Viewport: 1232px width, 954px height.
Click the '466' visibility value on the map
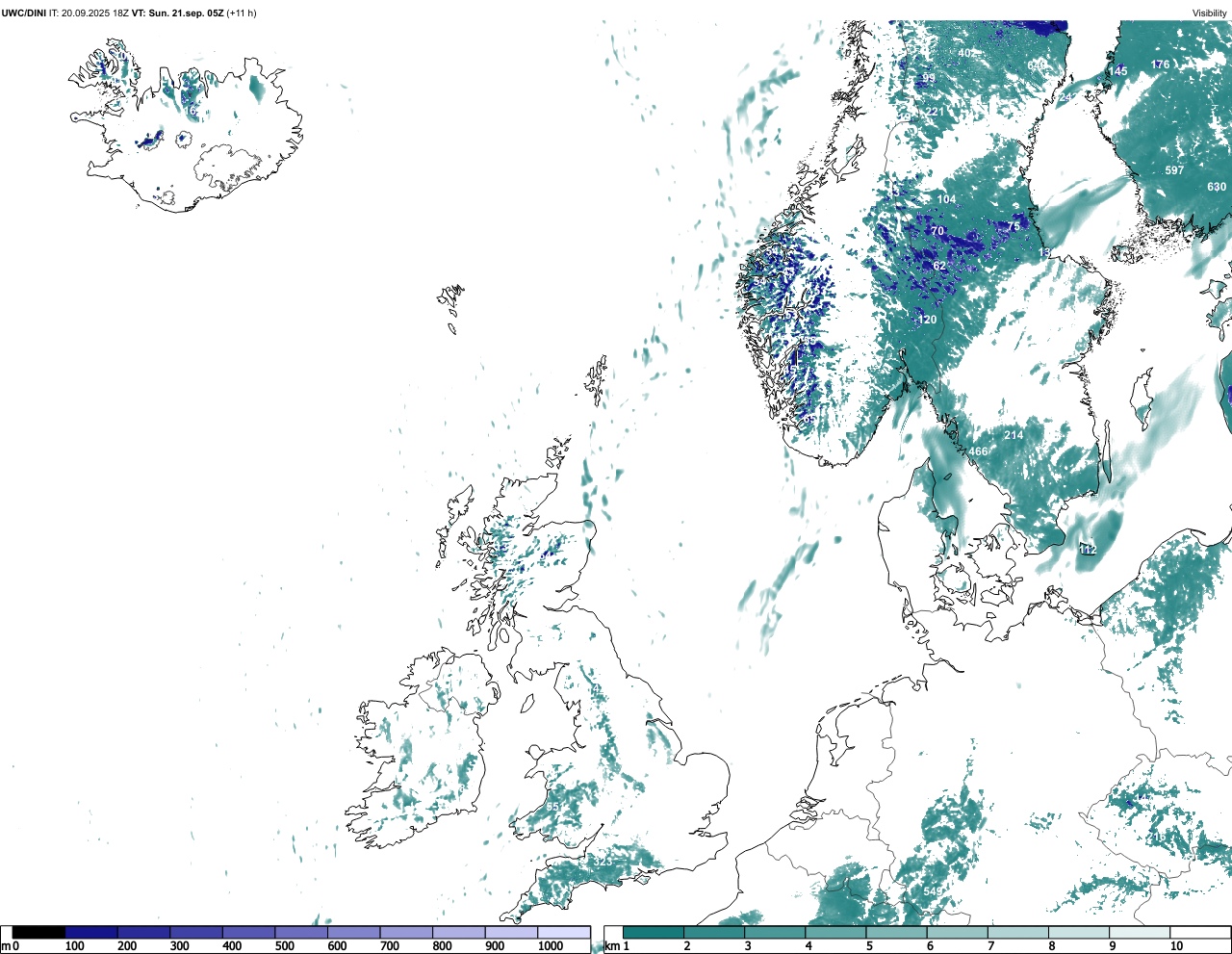pos(978,451)
